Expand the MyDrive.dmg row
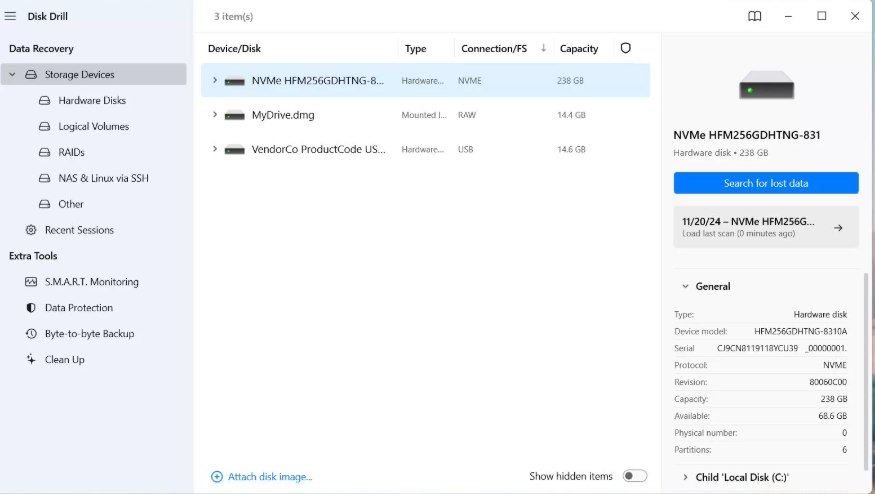The height and width of the screenshot is (494, 875). (215, 115)
